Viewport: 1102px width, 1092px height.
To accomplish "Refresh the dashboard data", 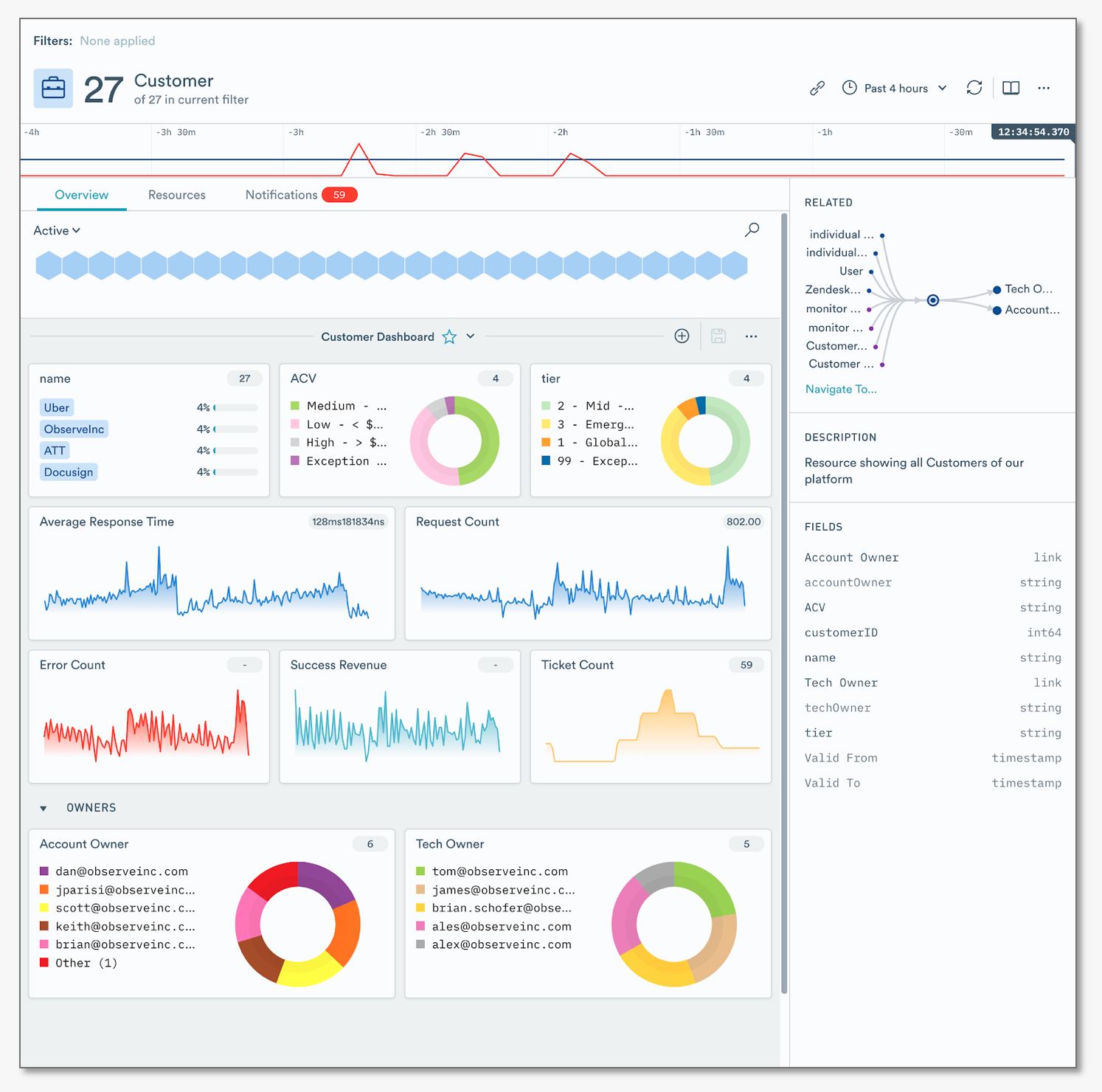I will (x=974, y=88).
